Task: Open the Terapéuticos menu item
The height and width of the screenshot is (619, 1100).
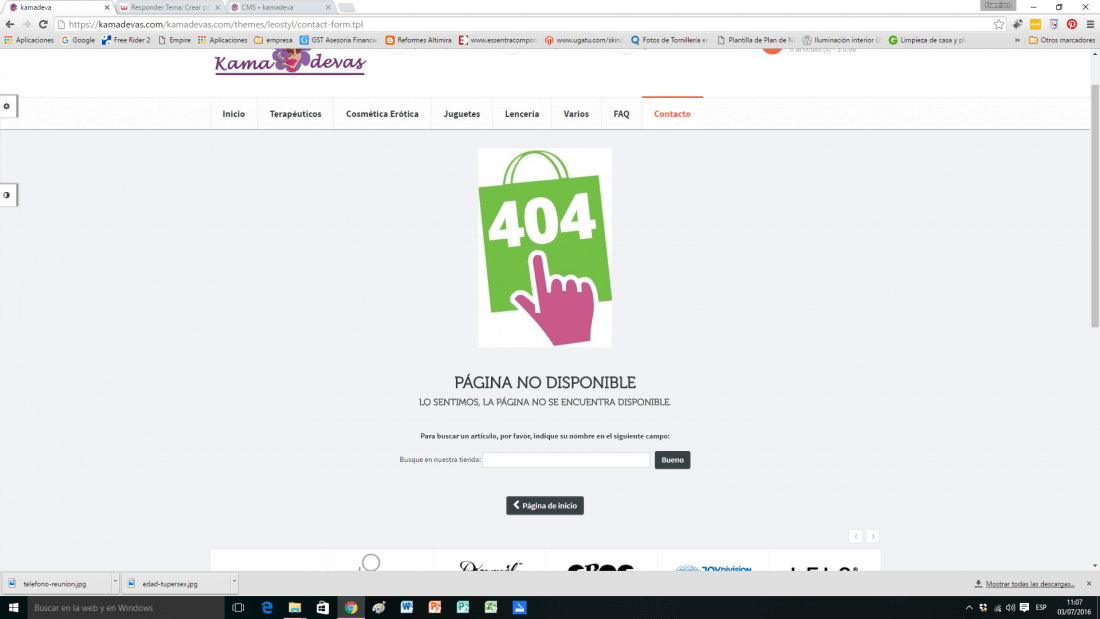Action: tap(295, 114)
